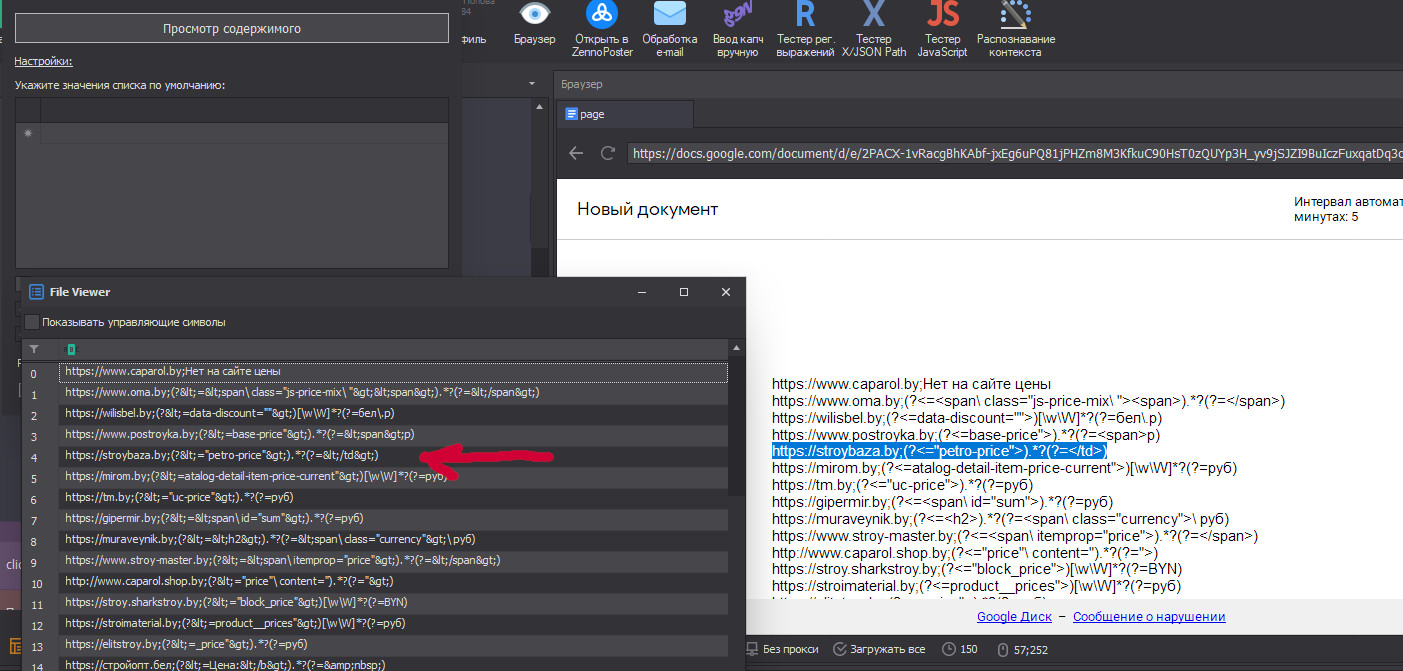Open the Браузер eye icon tool
Image resolution: width=1403 pixels, height=671 pixels.
[534, 14]
